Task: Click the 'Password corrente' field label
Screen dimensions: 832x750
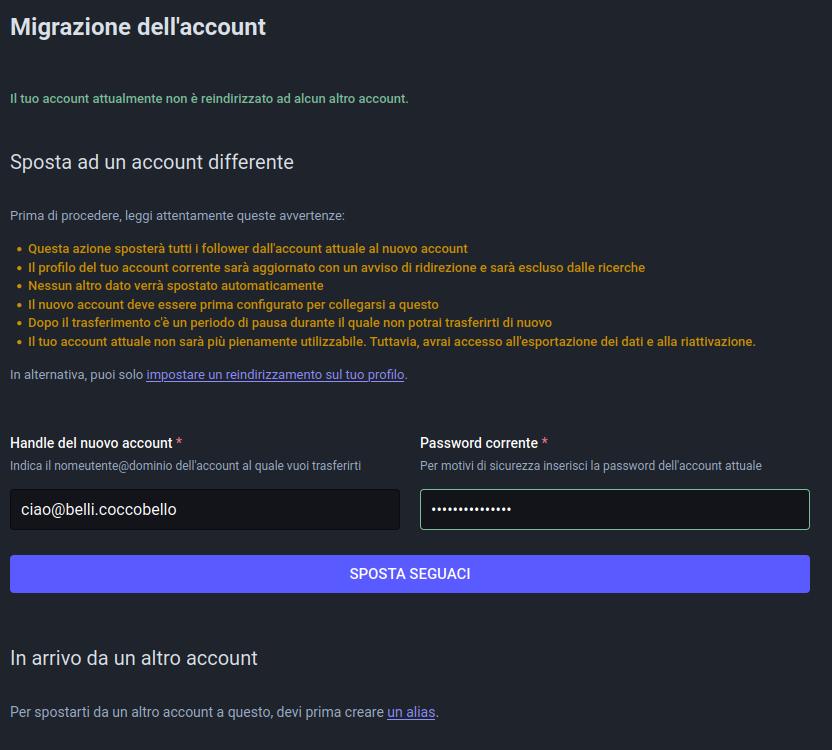Action: point(479,443)
